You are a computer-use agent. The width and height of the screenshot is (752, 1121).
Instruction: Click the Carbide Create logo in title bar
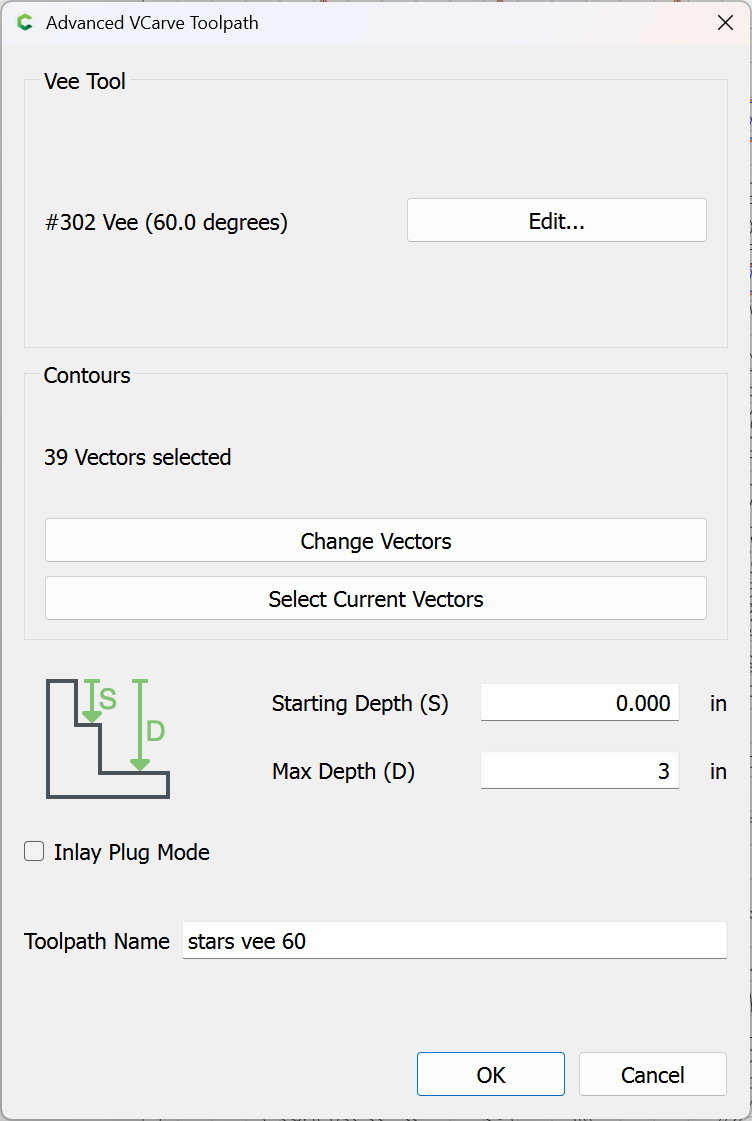pyautogui.click(x=25, y=23)
